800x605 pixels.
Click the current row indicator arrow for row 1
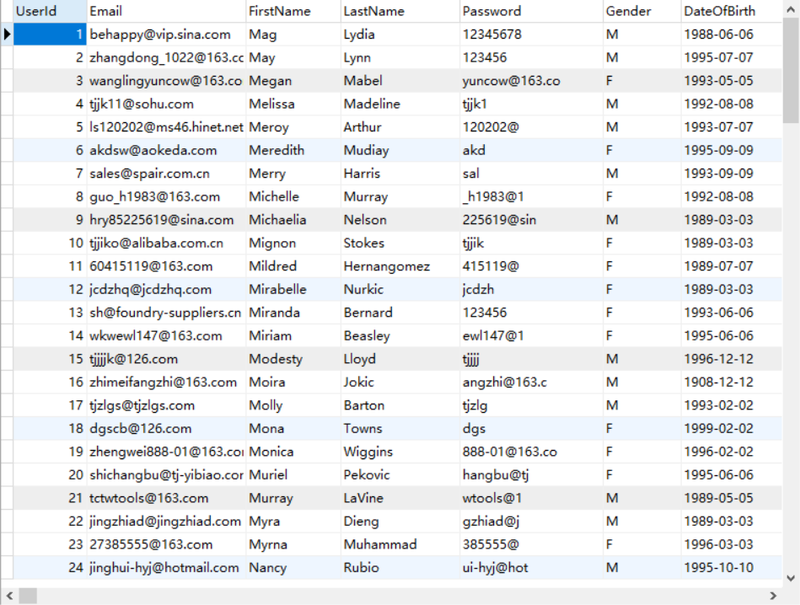pos(7,34)
